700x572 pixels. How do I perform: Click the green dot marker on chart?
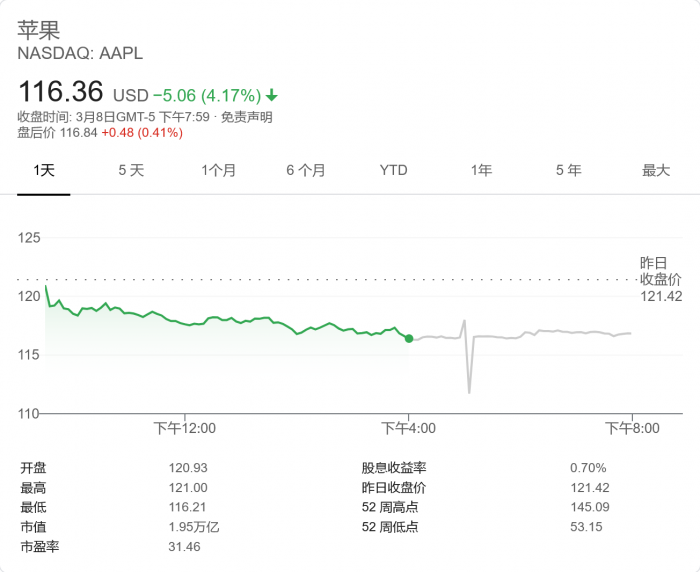coord(409,338)
